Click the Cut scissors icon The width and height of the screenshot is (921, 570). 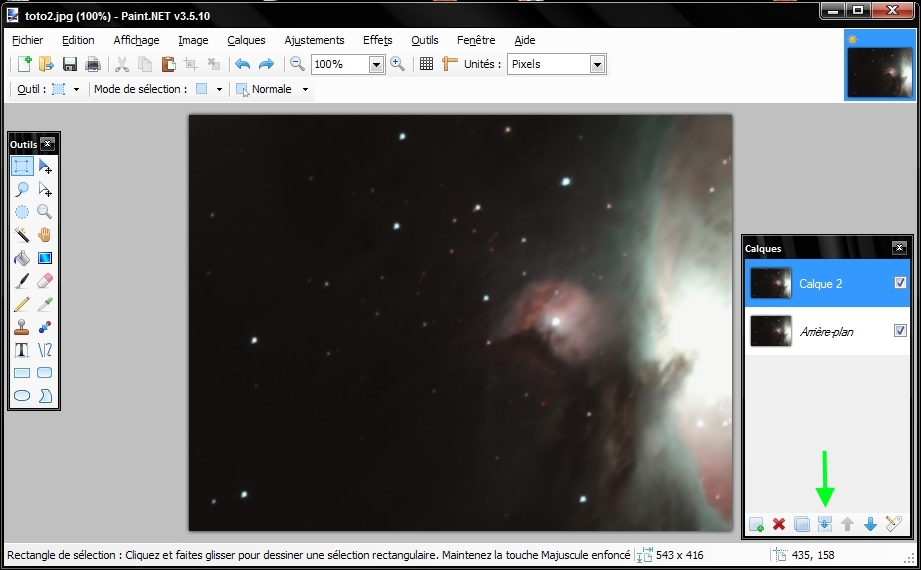click(122, 63)
